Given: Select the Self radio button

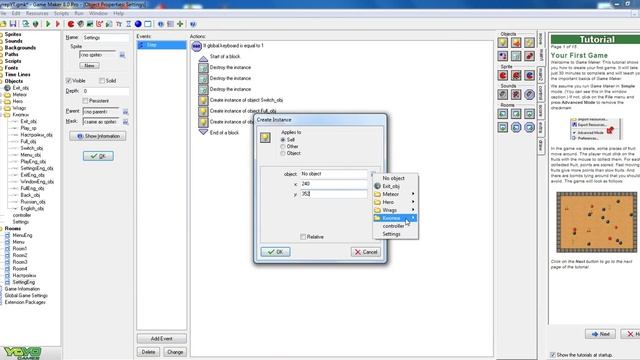Looking at the screenshot, I should coord(283,140).
